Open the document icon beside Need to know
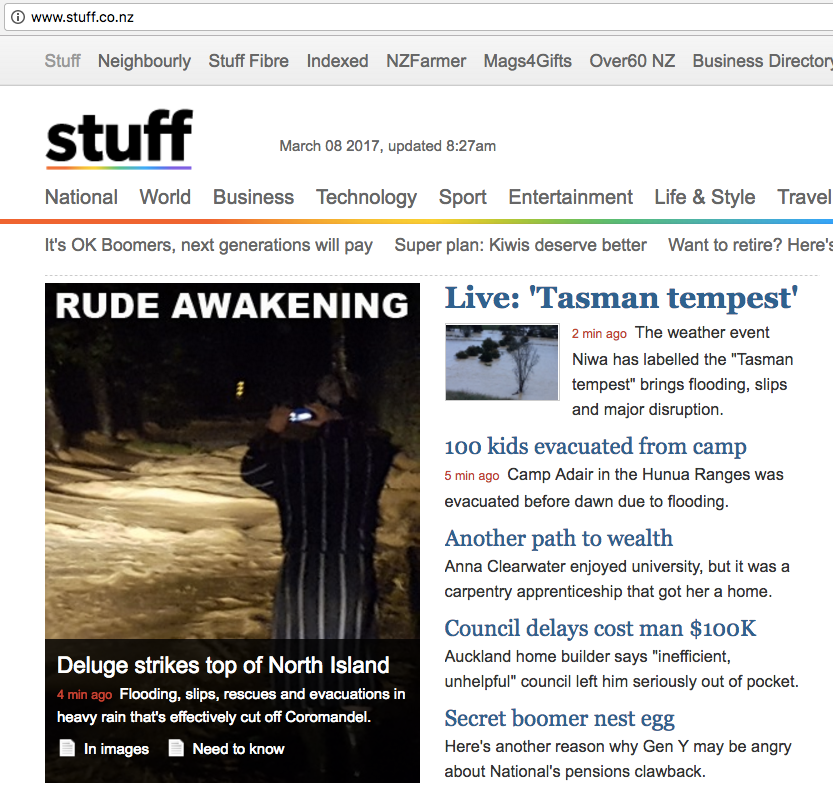833x799 pixels. point(176,748)
